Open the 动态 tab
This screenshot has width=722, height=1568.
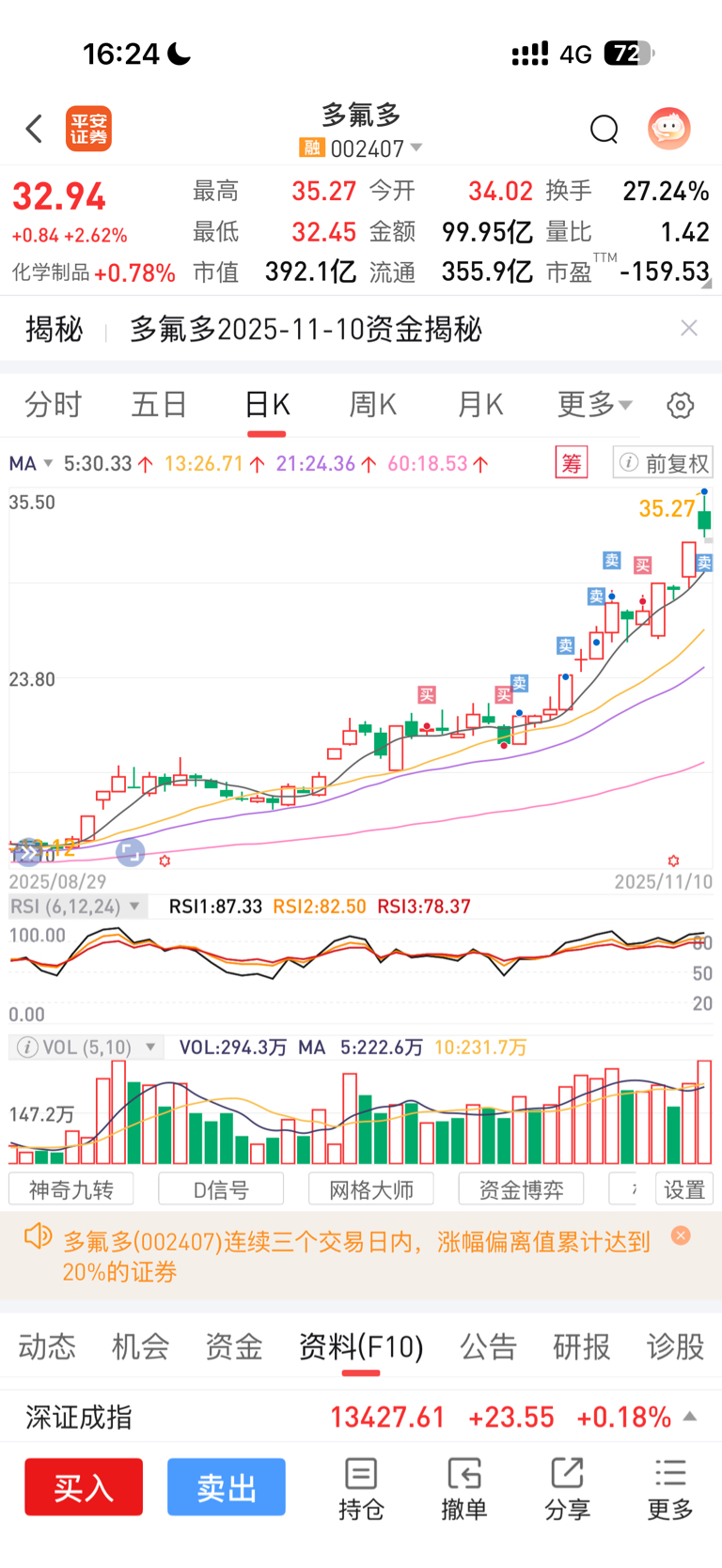click(x=47, y=1346)
